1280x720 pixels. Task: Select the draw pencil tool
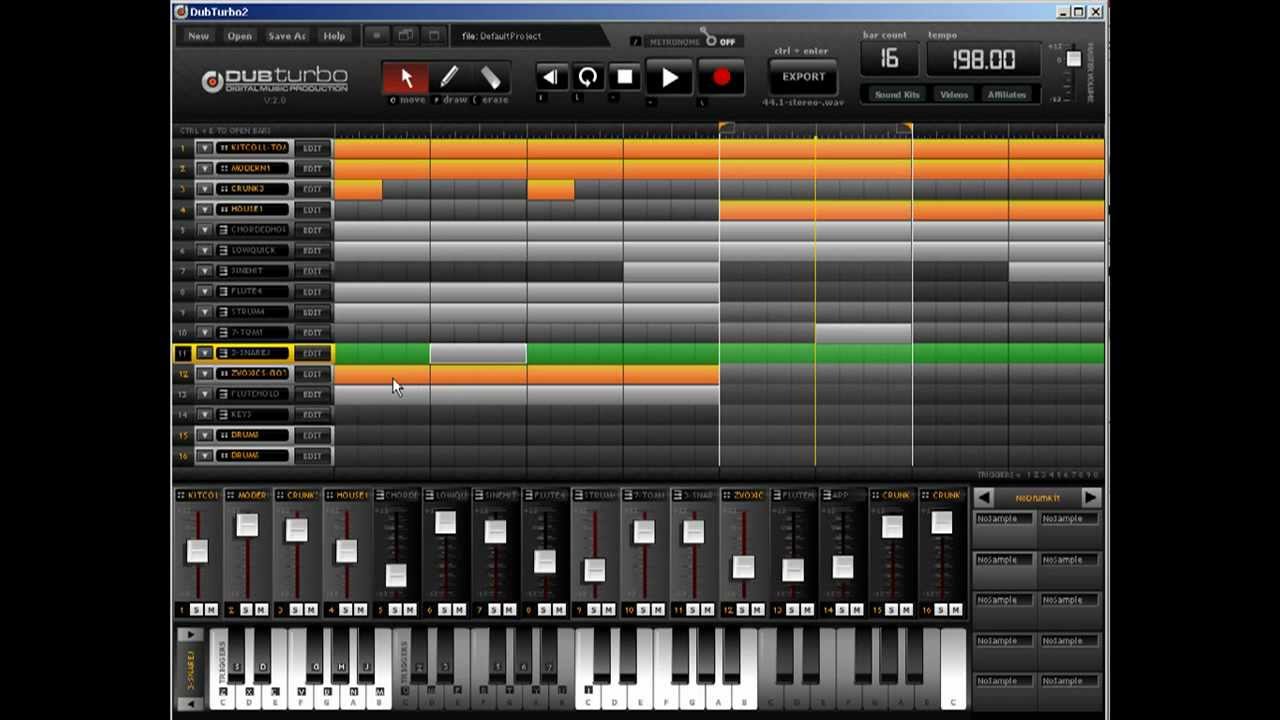448,78
